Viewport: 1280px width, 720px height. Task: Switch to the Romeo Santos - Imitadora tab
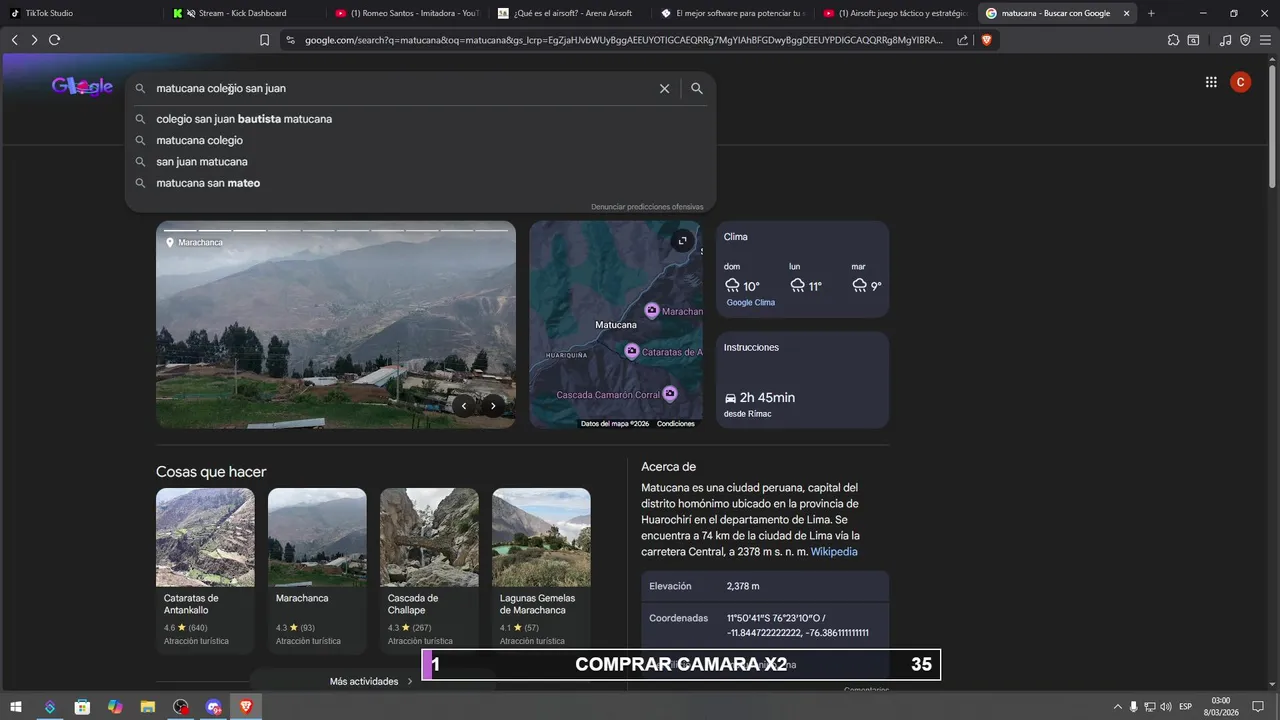[407, 13]
